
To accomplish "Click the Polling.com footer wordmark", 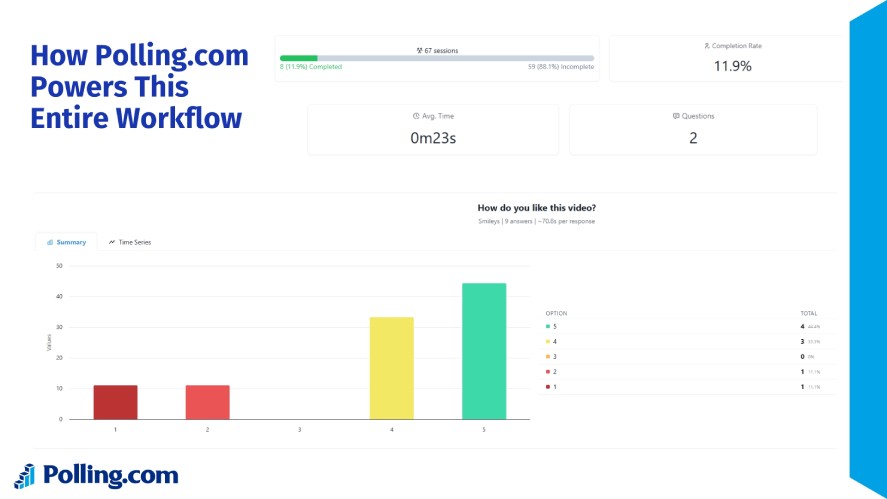I will (x=111, y=476).
